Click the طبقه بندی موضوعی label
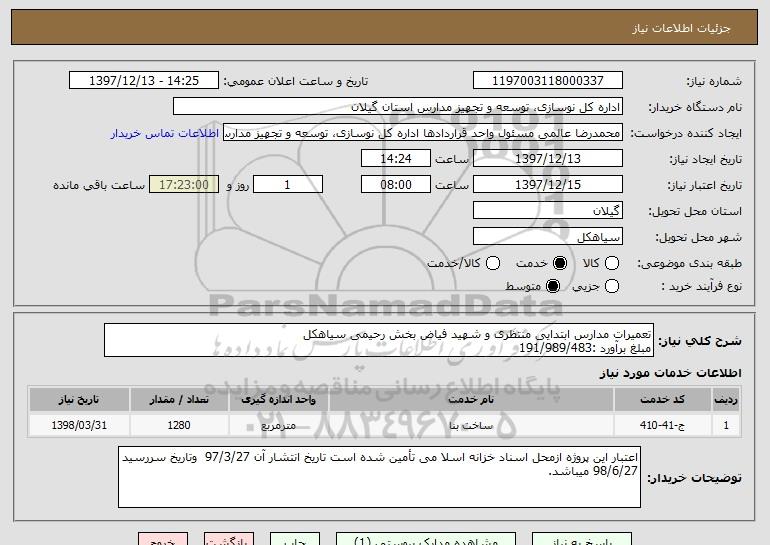This screenshot has height=545, width=770. click(689, 264)
